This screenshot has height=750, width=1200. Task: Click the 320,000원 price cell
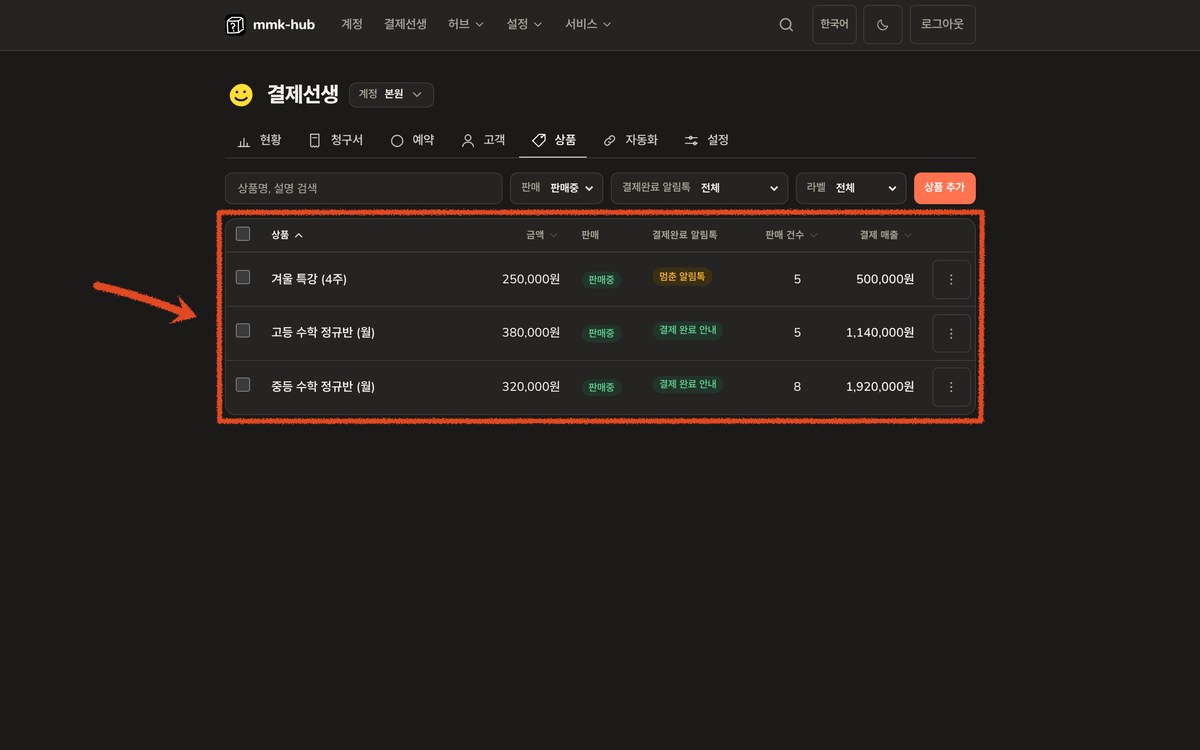coord(531,386)
